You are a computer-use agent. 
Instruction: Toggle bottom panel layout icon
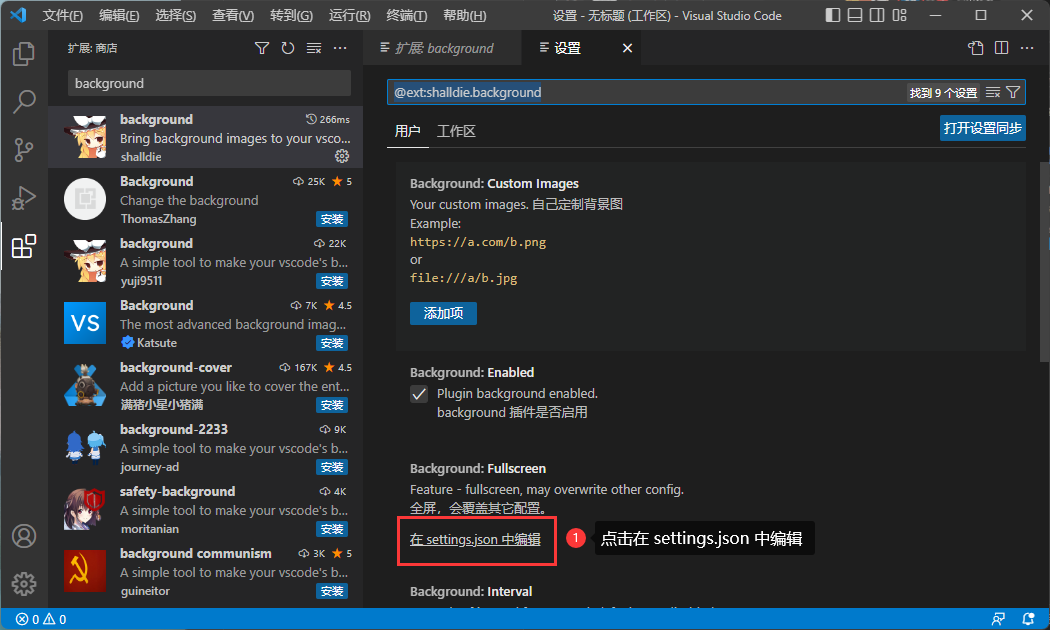[855, 15]
